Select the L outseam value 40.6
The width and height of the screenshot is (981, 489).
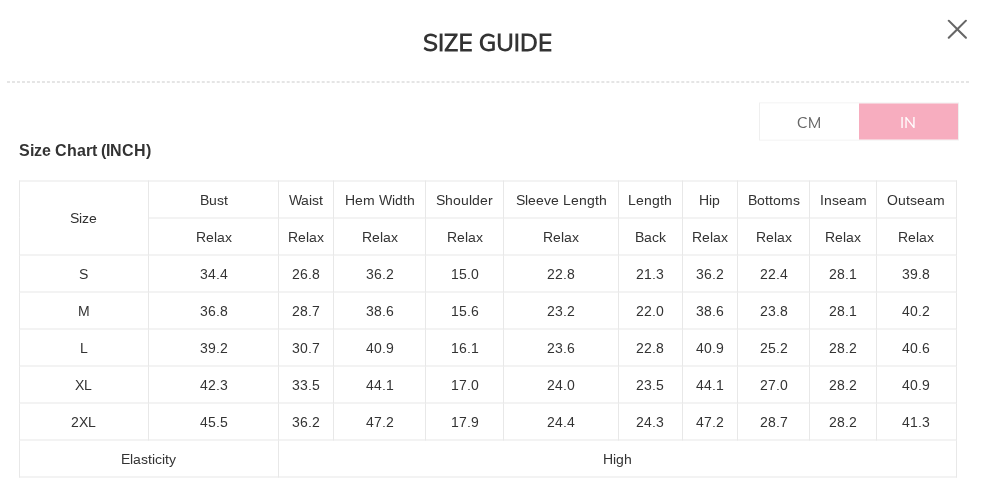click(916, 348)
